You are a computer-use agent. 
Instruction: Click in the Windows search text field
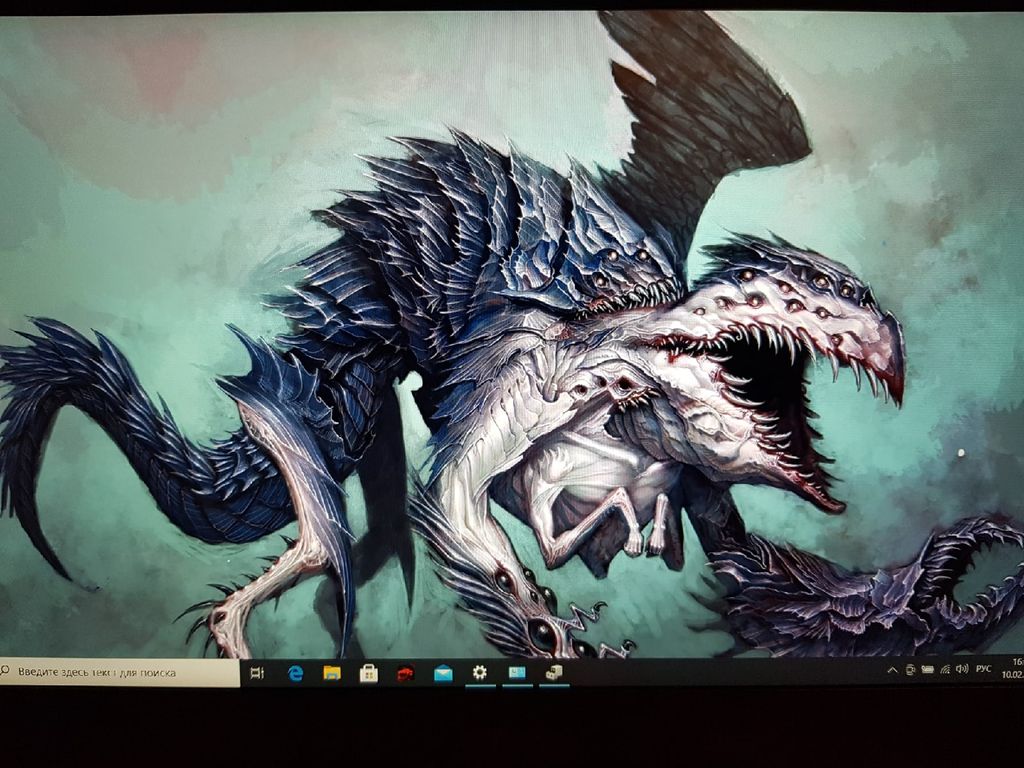pyautogui.click(x=120, y=673)
